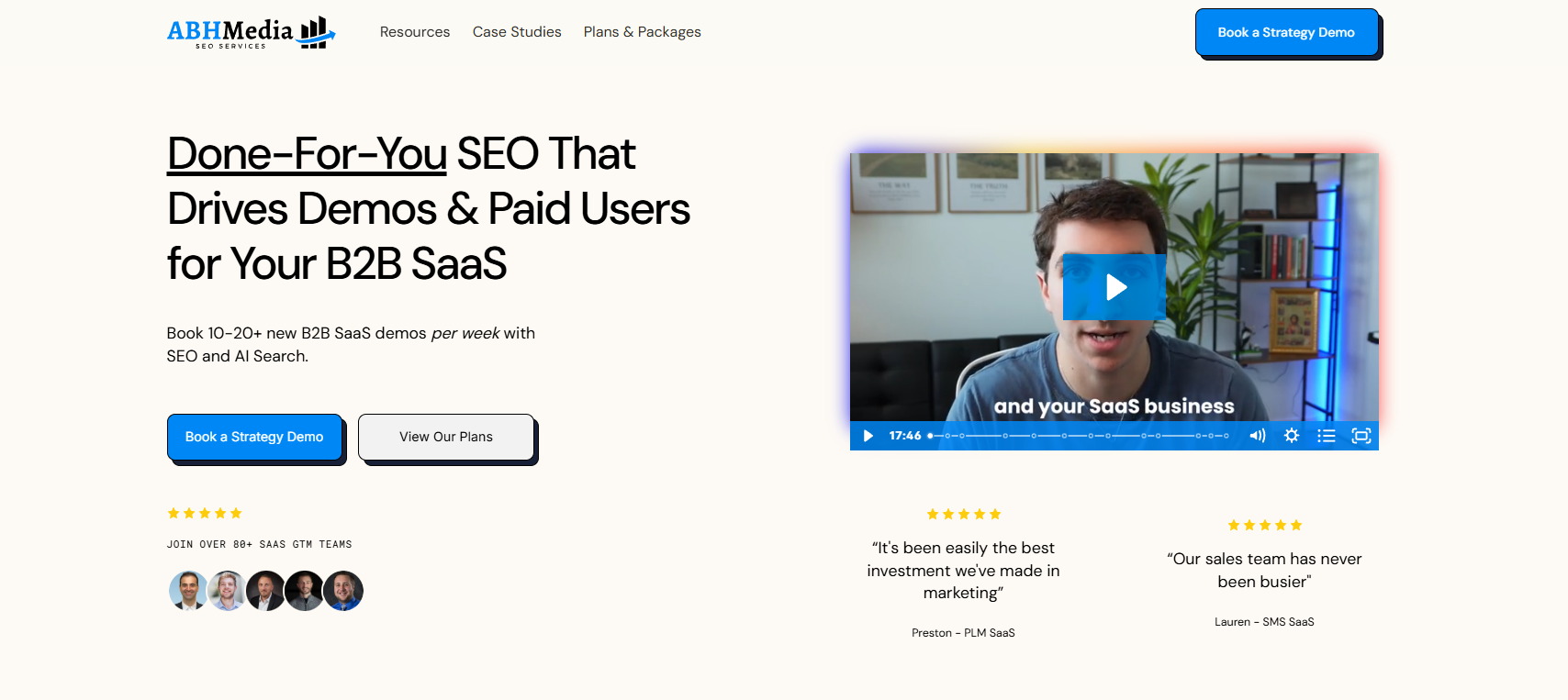Screen dimensions: 1568x700
Task: Click the large play overlay on the video
Action: click(x=1114, y=287)
